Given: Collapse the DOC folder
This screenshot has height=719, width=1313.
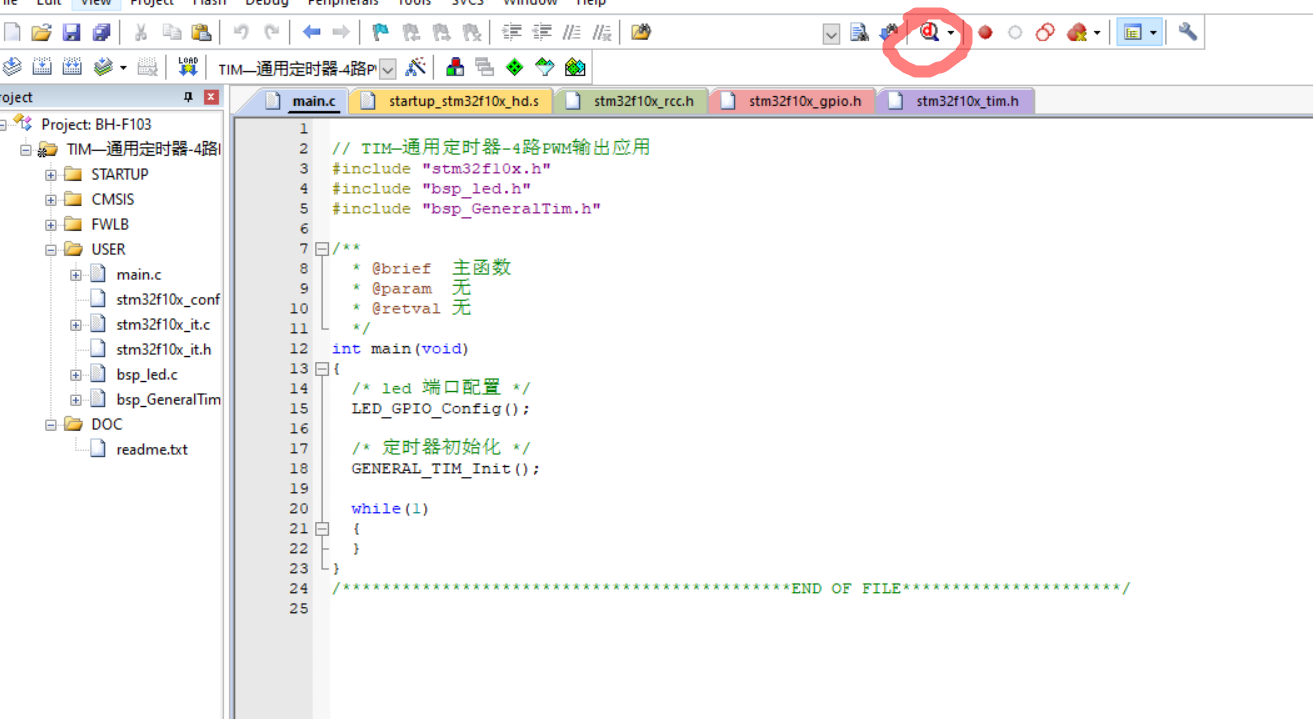Looking at the screenshot, I should 51,424.
